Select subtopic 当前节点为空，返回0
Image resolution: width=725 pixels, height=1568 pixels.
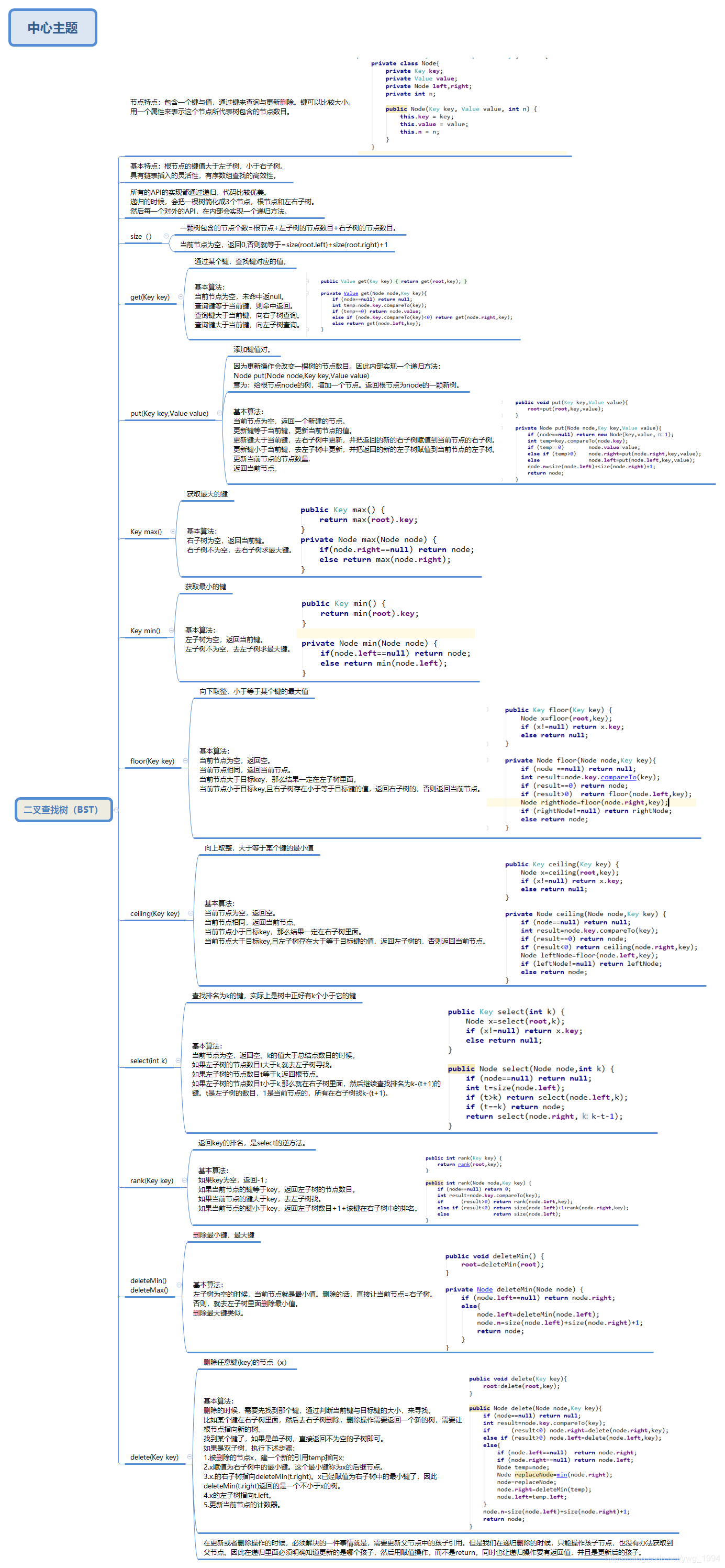pyautogui.click(x=284, y=244)
